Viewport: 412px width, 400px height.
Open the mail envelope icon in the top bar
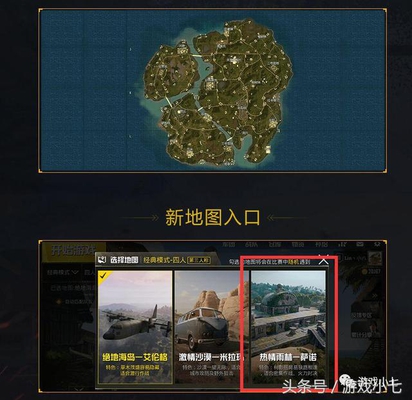click(x=360, y=245)
